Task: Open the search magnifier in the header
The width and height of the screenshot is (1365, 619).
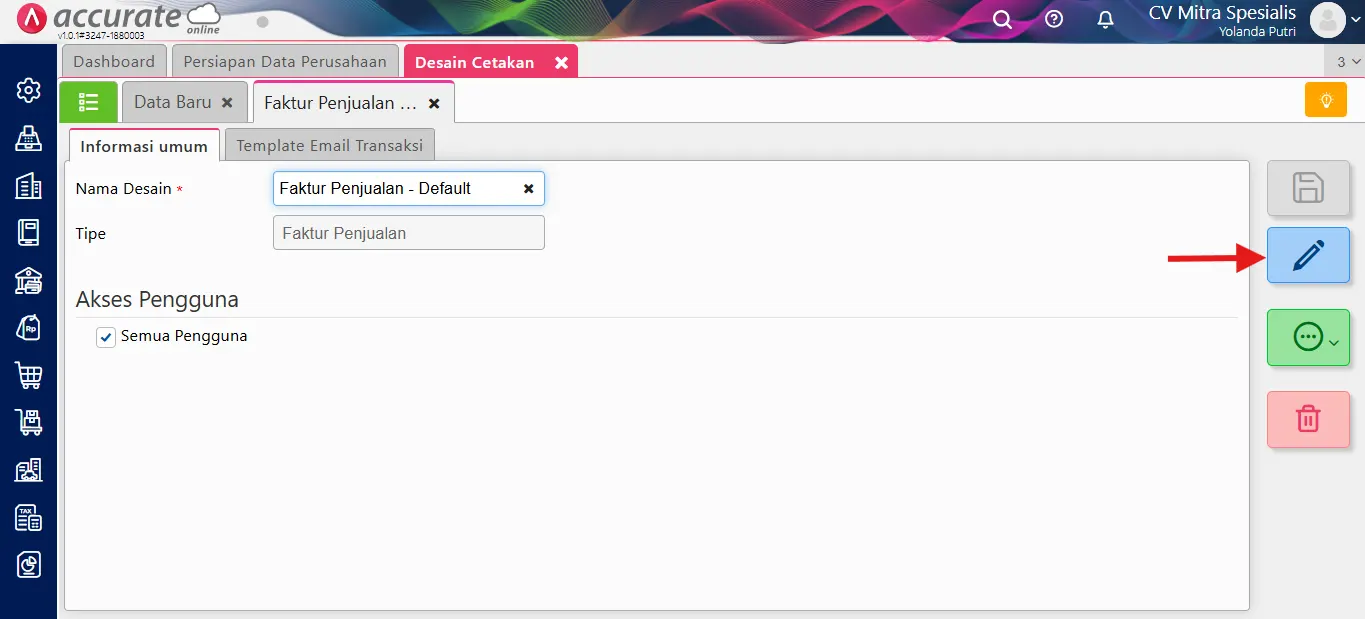Action: click(x=1002, y=20)
